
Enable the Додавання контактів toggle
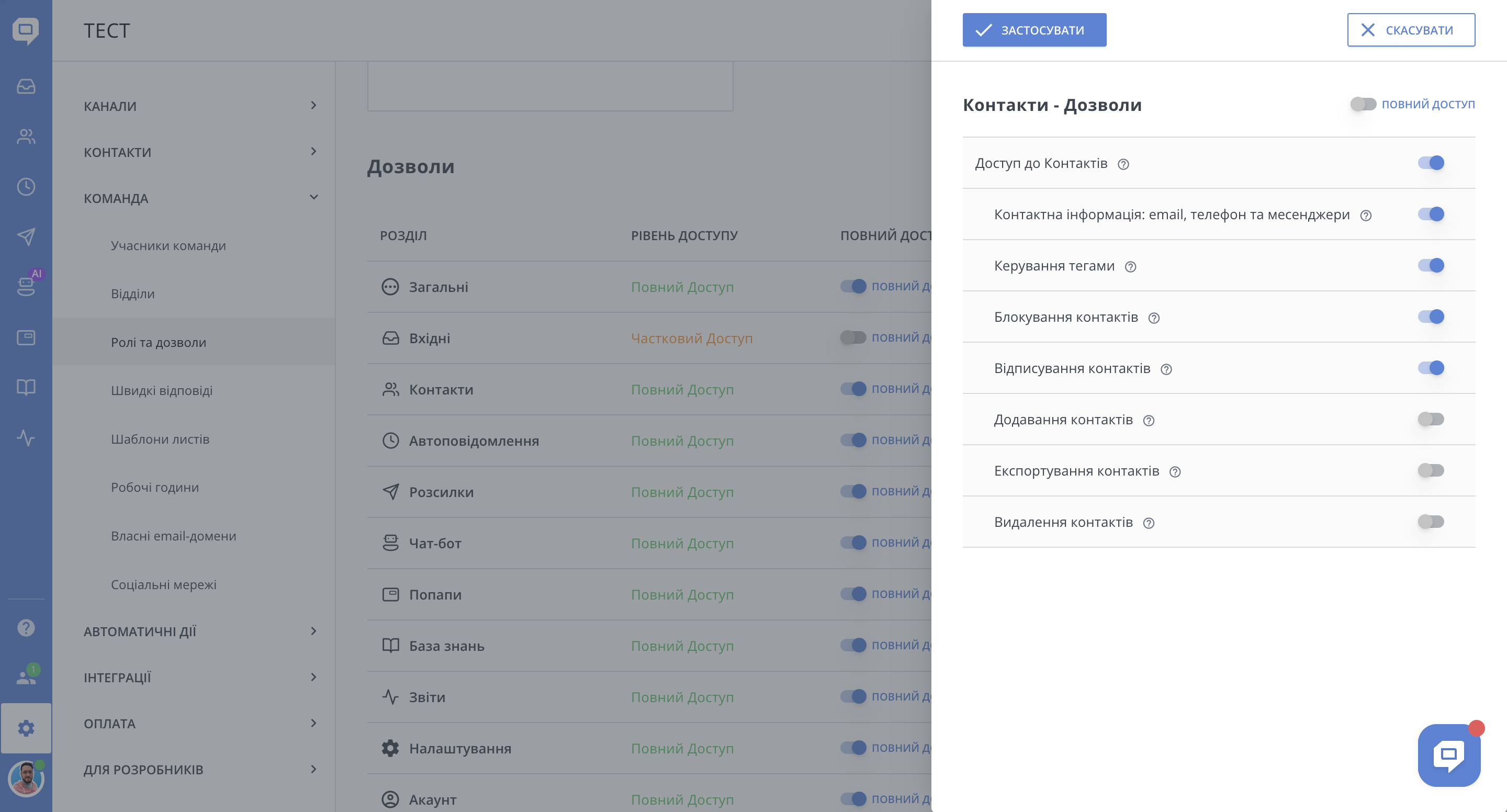coord(1431,419)
